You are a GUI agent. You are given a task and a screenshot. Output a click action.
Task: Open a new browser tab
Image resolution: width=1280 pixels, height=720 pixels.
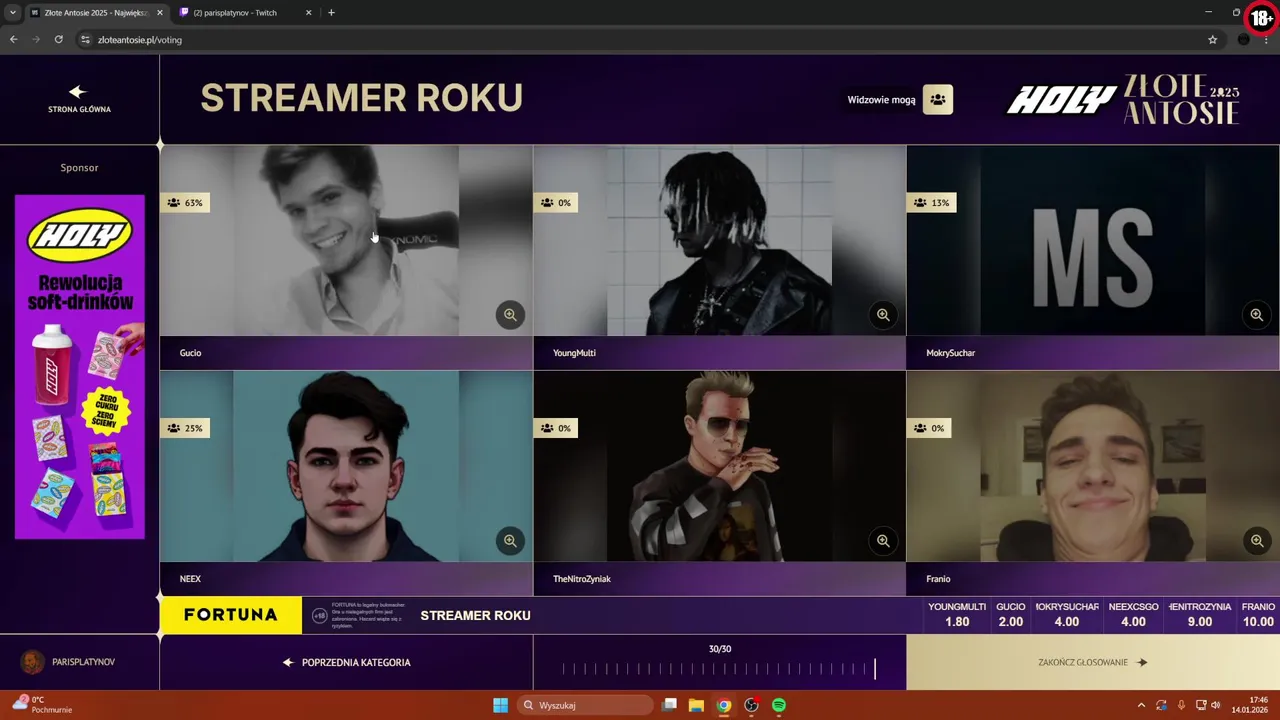pos(331,13)
